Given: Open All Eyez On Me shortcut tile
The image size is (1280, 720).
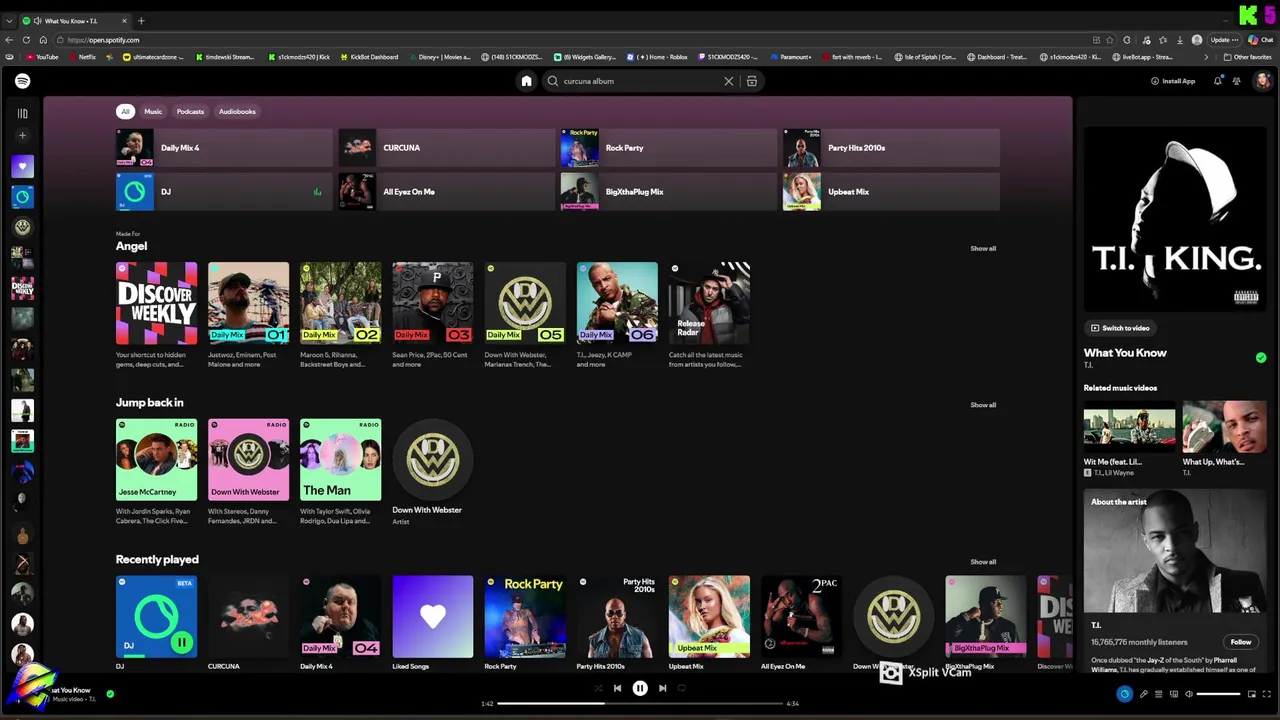Looking at the screenshot, I should click(x=447, y=192).
